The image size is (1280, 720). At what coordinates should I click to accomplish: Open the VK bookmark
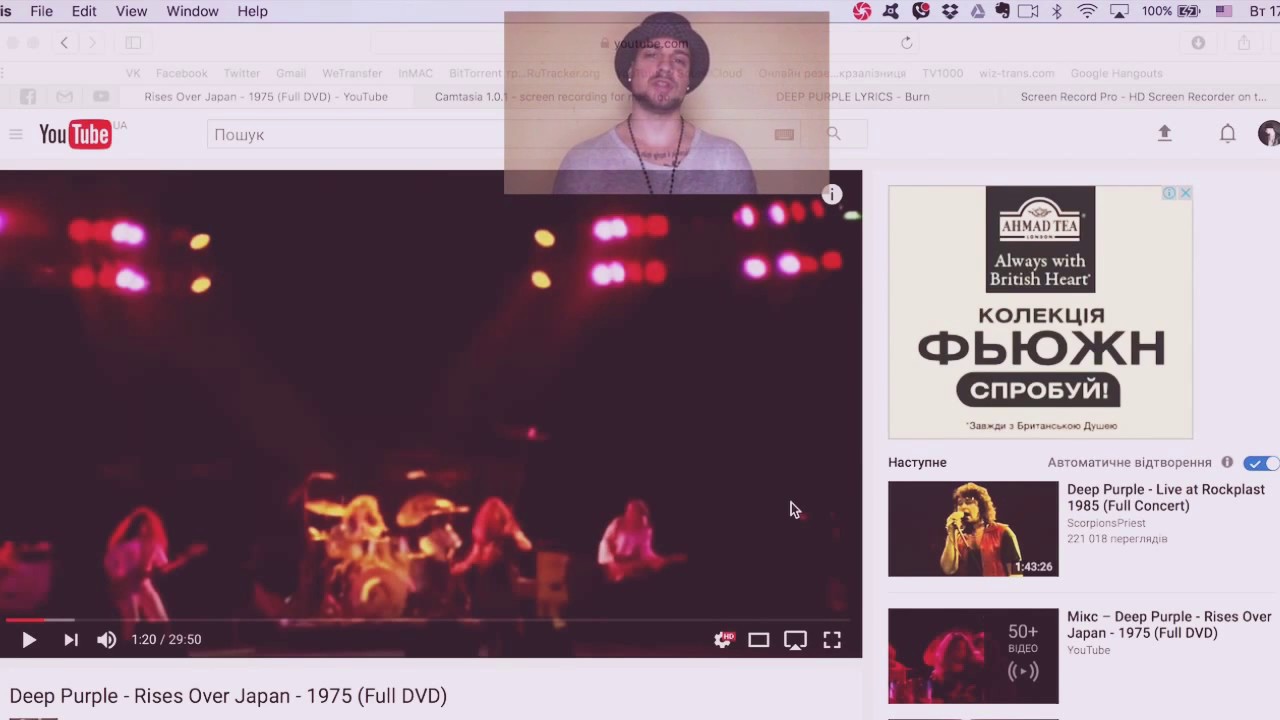[x=133, y=73]
